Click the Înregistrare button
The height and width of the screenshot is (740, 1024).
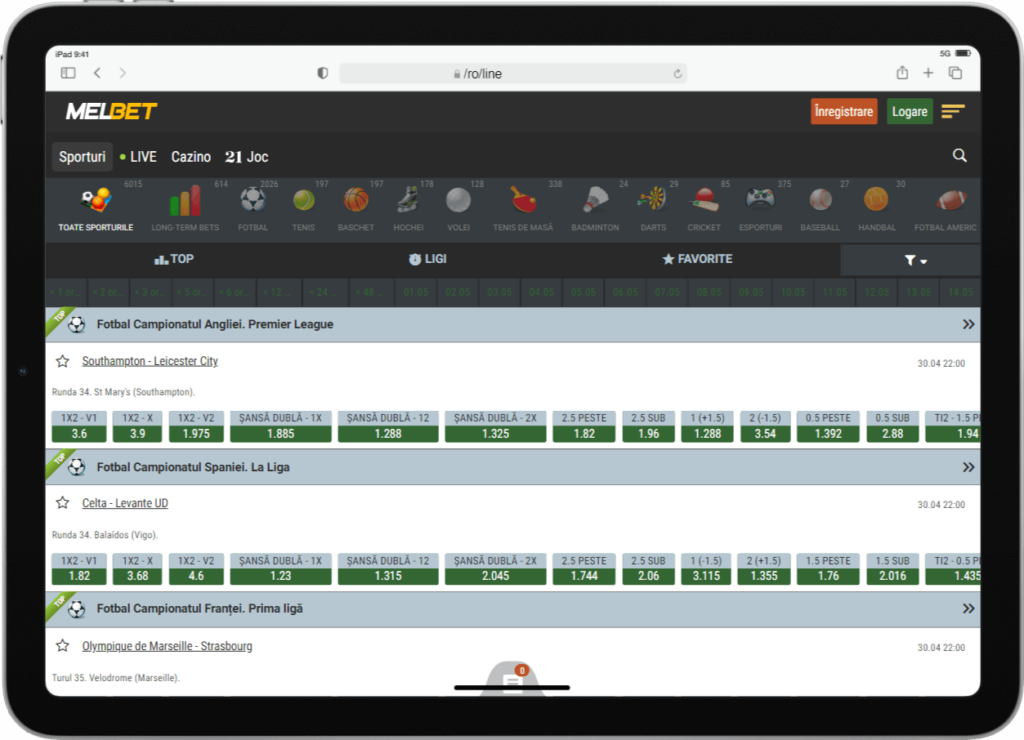[x=844, y=112]
